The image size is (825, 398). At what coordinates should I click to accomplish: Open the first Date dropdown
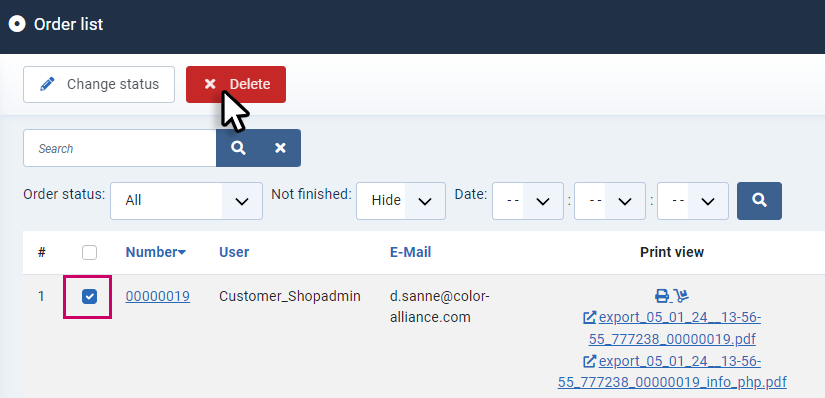(x=528, y=201)
